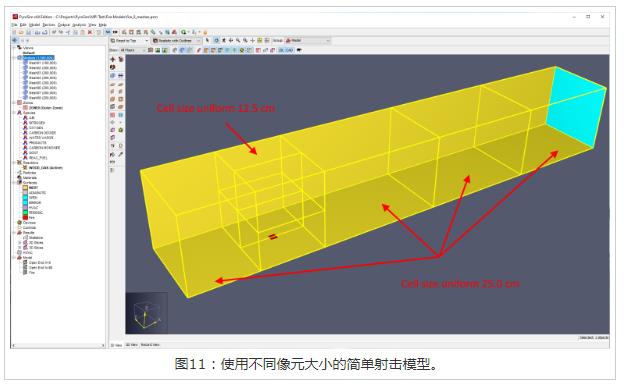
Task: Toggle the highlighted button beside main toolbar separator
Action: click(x=108, y=32)
